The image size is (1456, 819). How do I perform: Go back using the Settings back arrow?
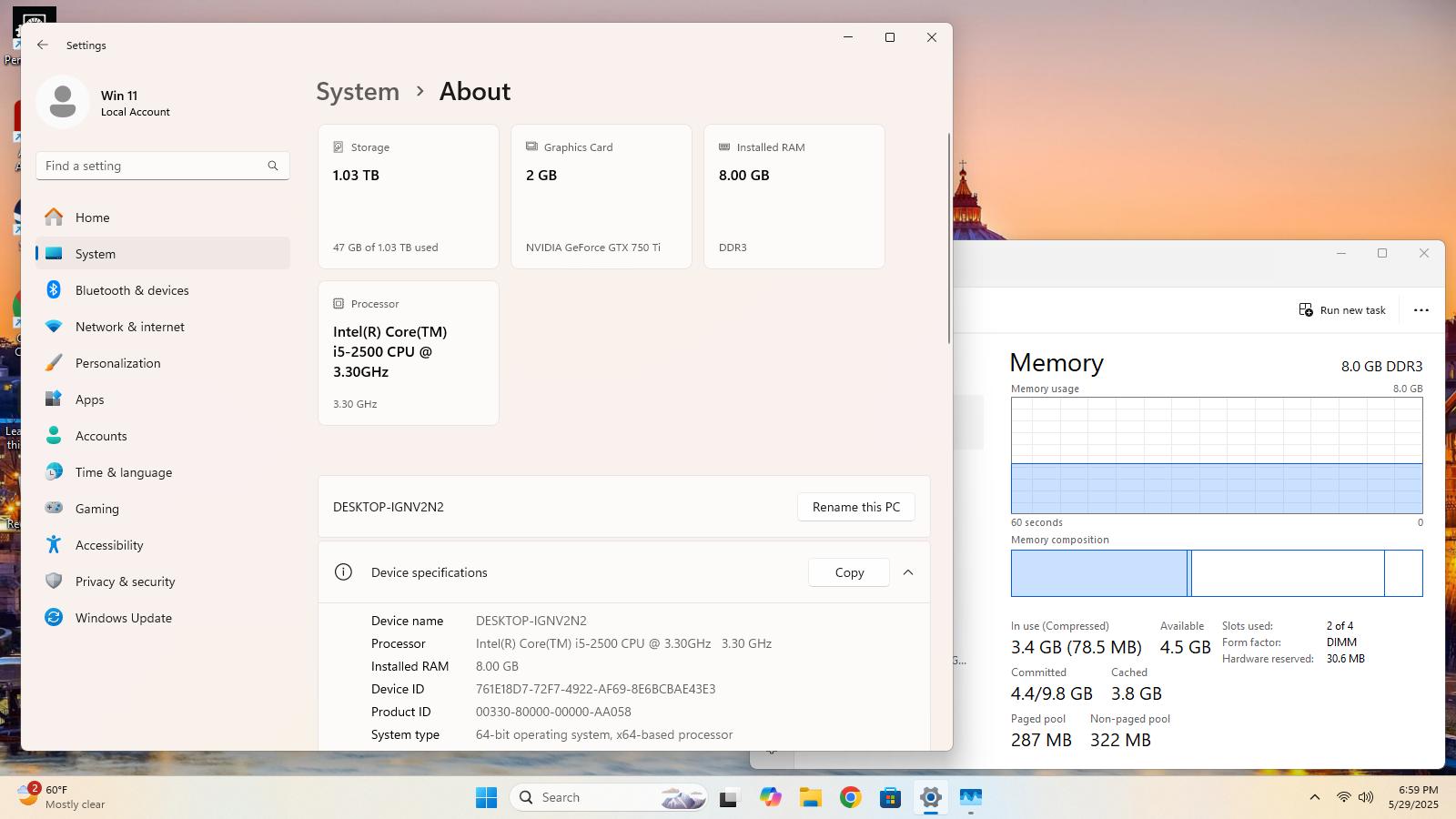43,45
